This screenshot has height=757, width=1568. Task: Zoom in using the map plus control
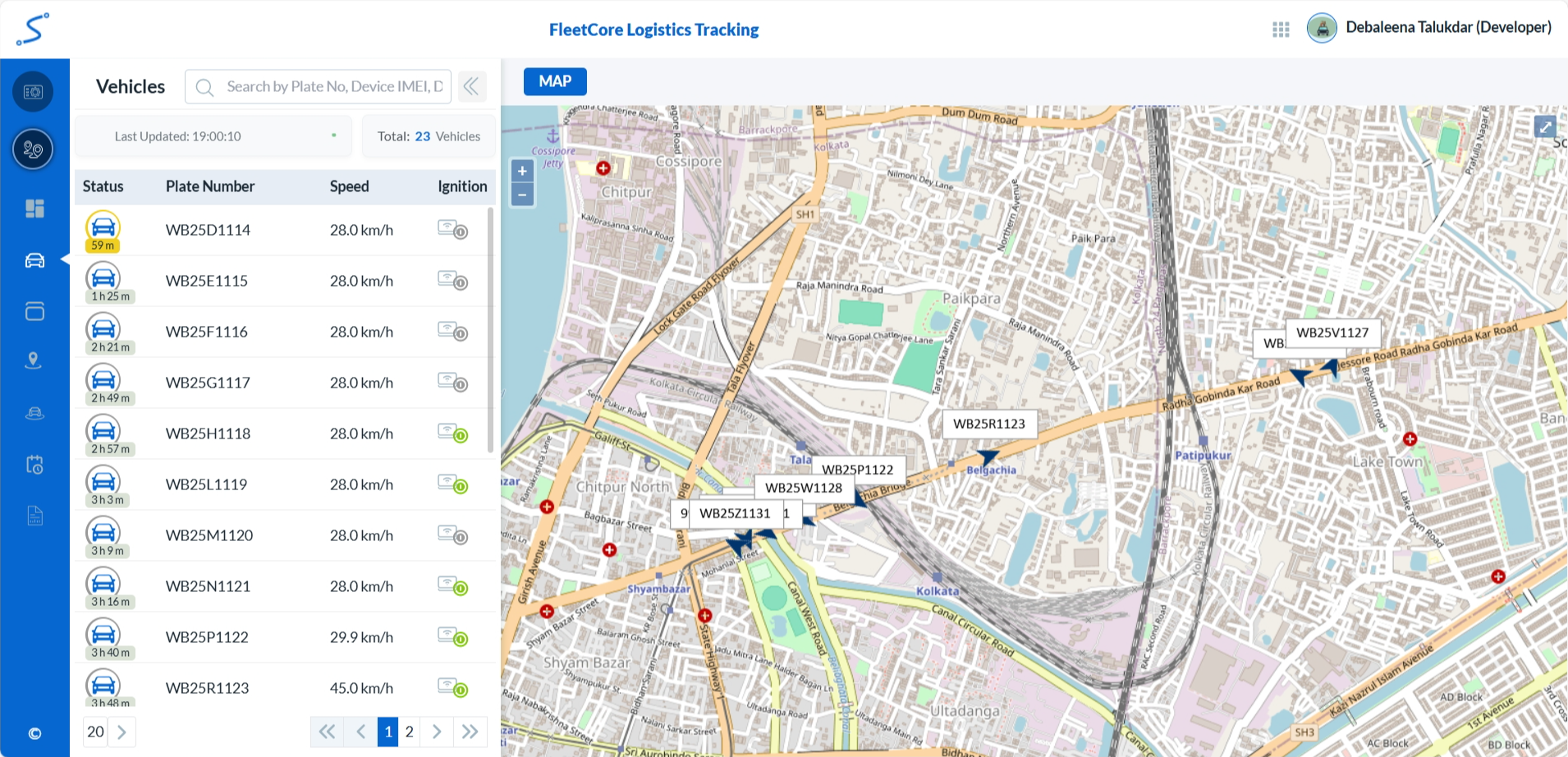click(521, 171)
